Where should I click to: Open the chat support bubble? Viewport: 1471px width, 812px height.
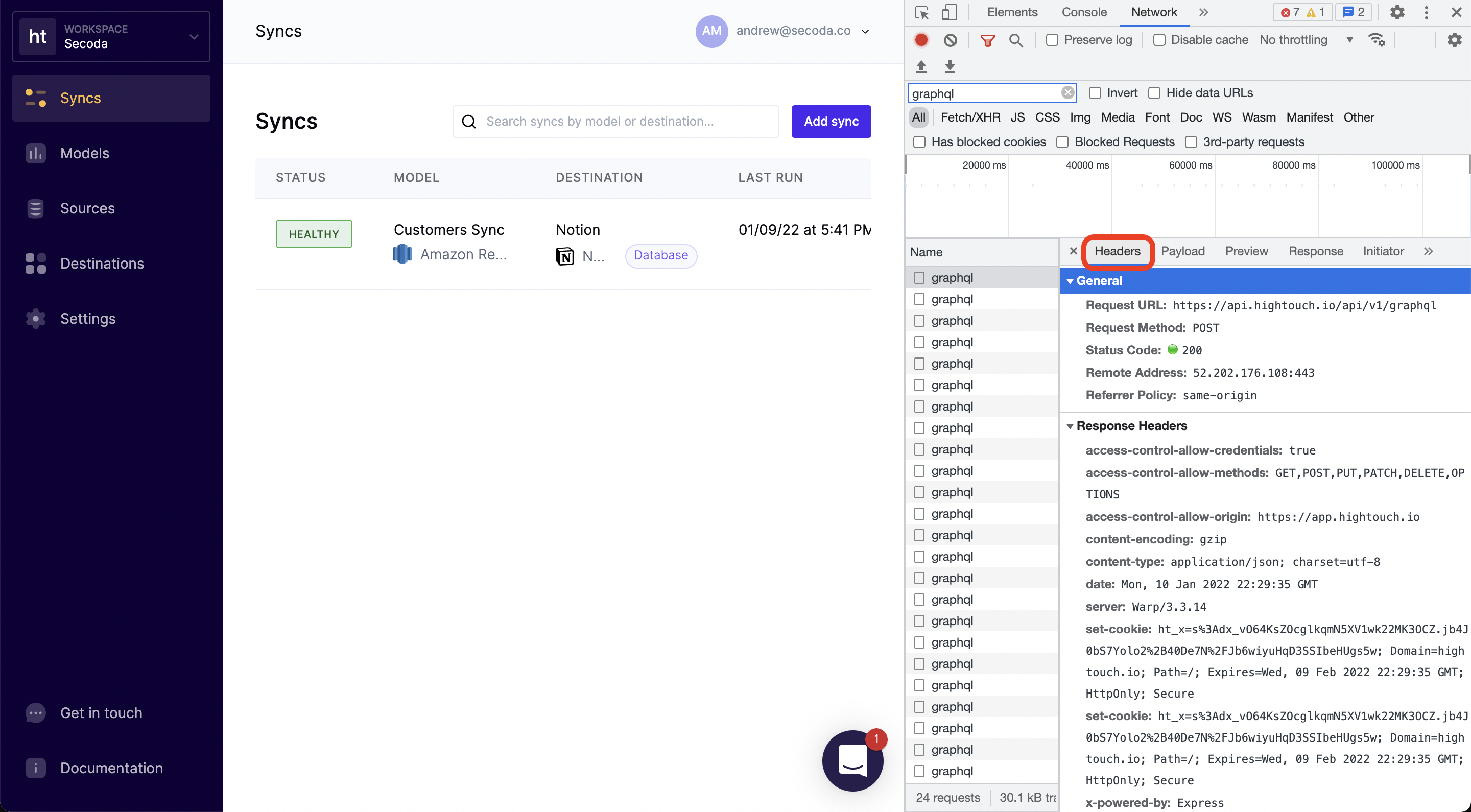click(x=852, y=760)
